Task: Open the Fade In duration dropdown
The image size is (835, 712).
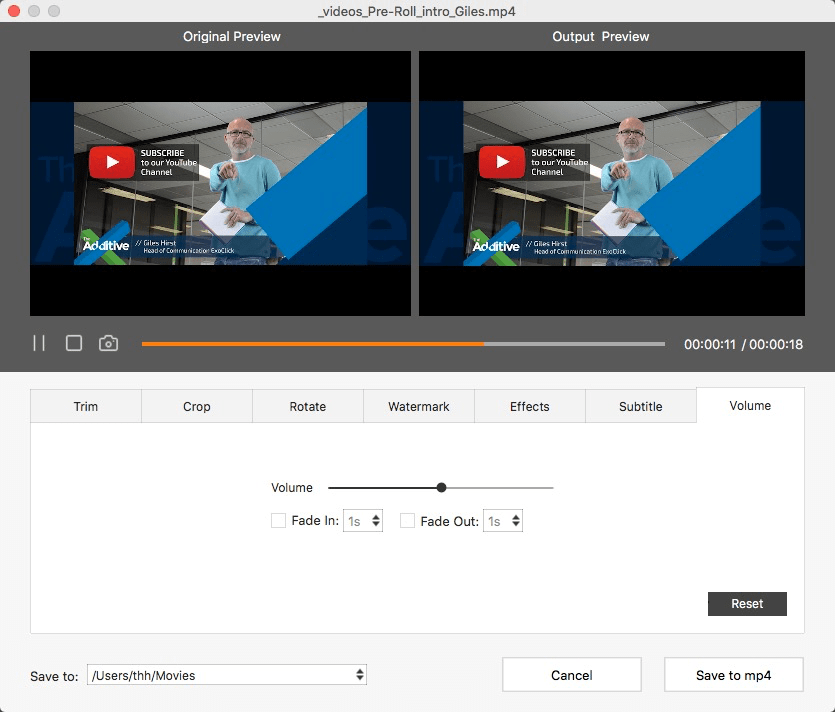Action: tap(363, 521)
